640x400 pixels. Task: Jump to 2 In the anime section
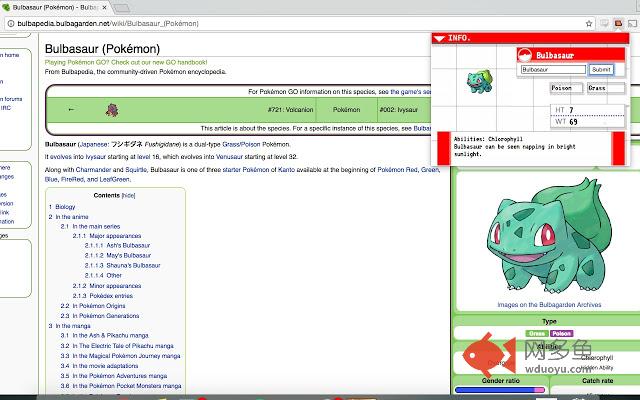[69, 217]
